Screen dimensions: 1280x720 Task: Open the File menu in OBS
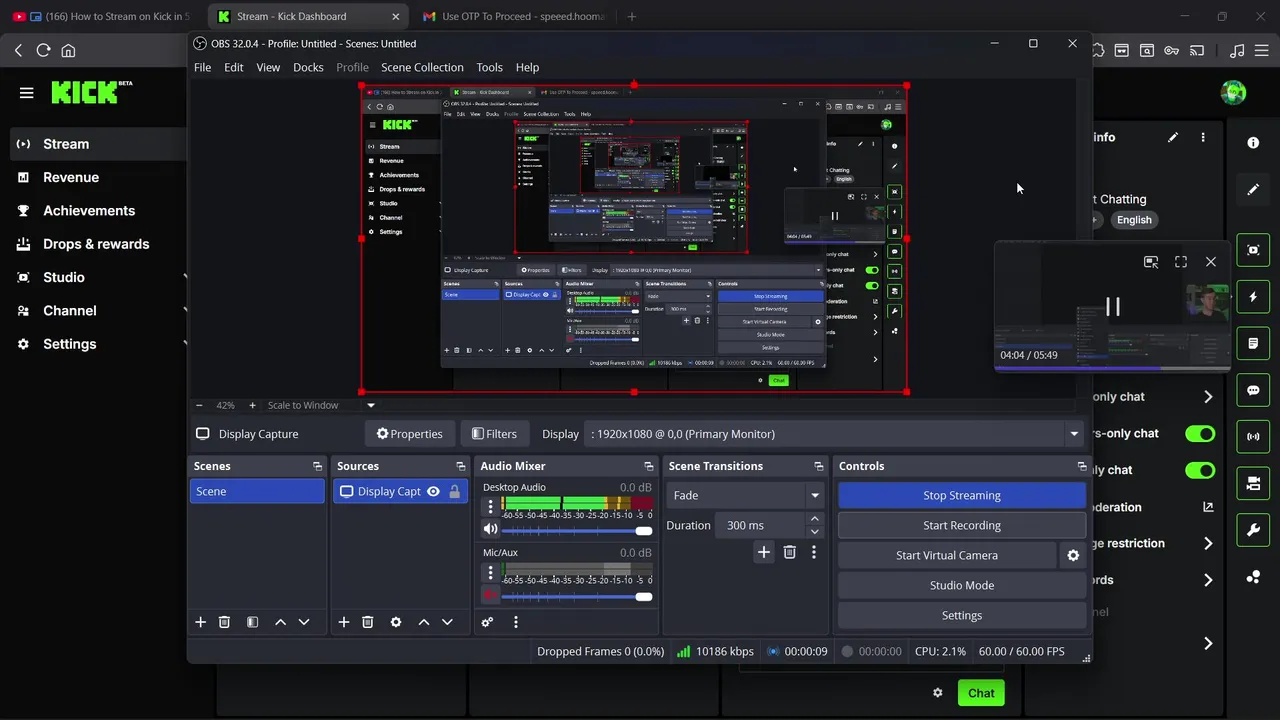[202, 67]
